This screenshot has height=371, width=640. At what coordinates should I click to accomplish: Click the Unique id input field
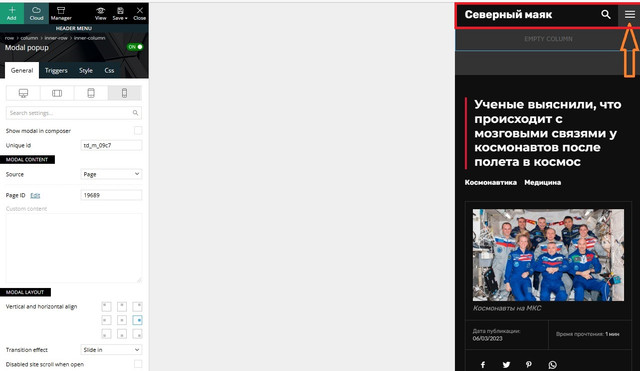111,145
